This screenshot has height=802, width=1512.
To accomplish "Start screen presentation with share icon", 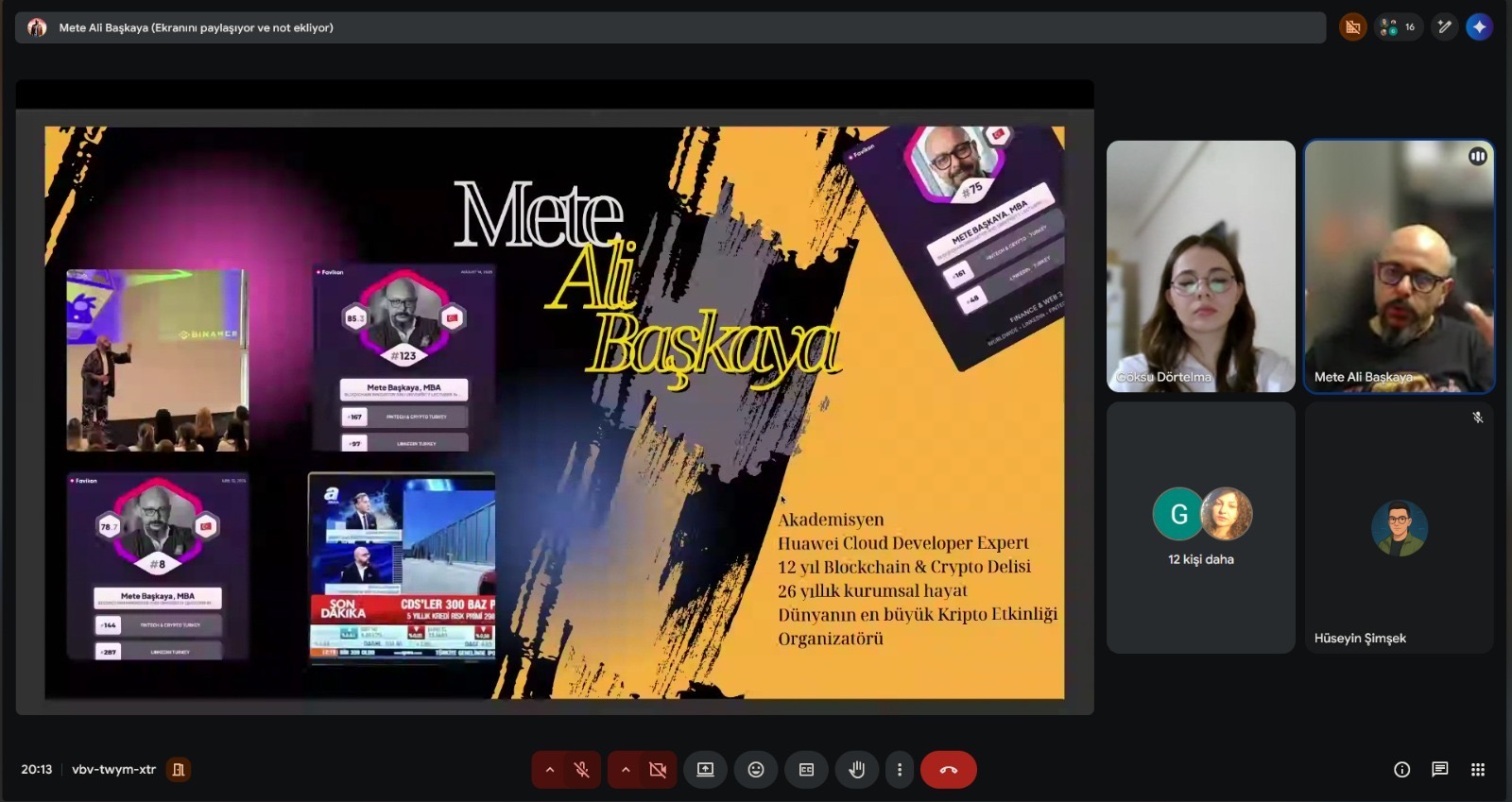I will click(x=705, y=770).
